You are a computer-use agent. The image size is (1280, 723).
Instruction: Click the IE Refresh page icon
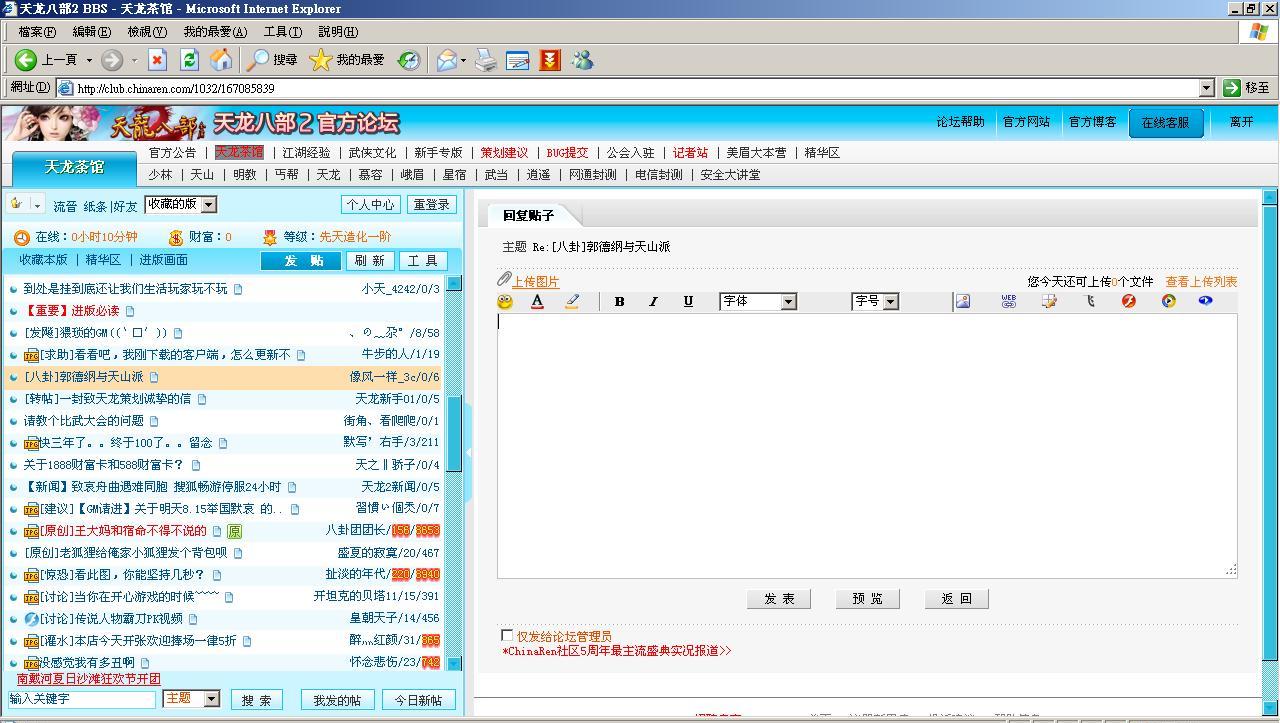coord(189,60)
